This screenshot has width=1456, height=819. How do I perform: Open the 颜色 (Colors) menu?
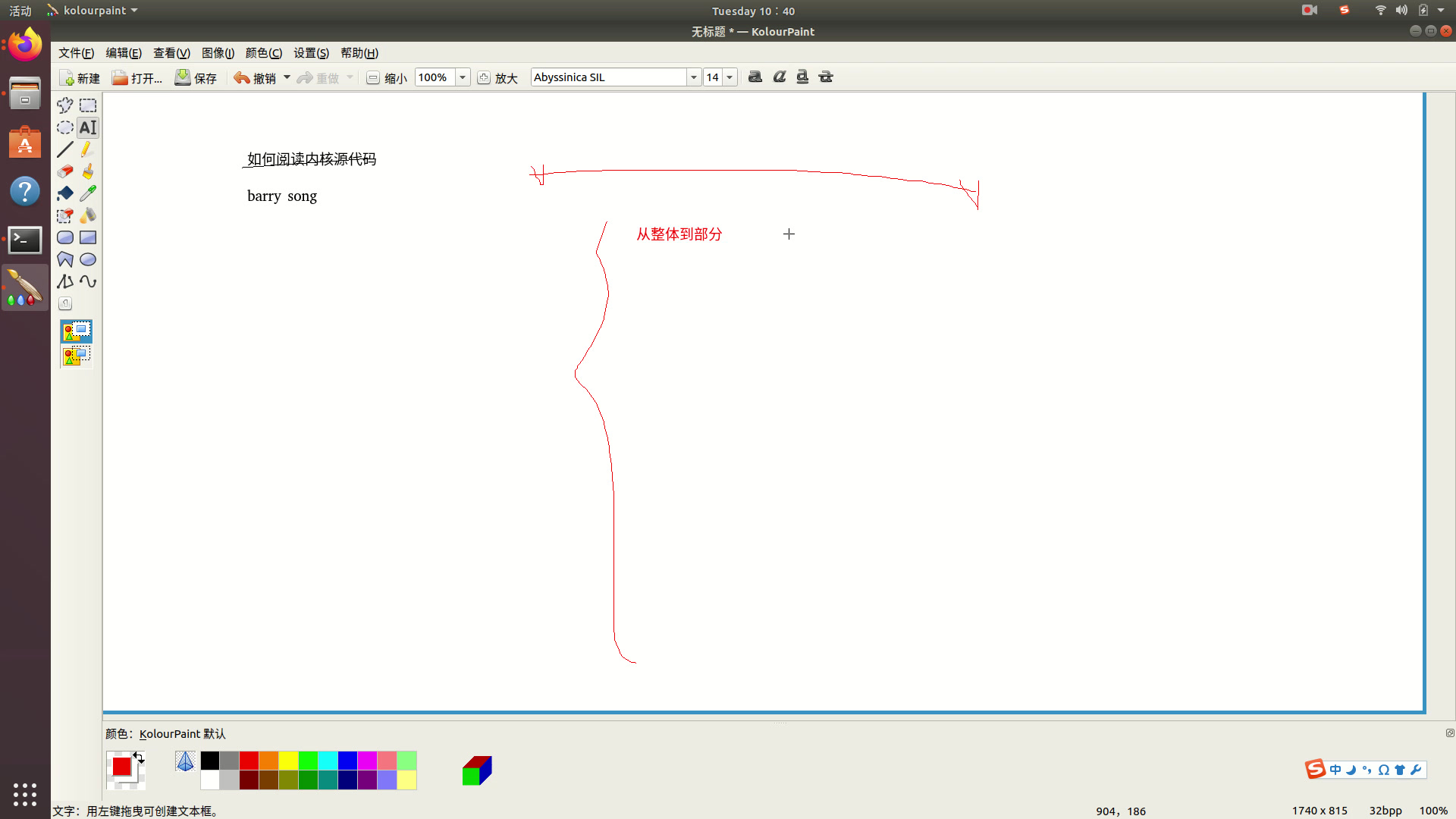tap(263, 53)
